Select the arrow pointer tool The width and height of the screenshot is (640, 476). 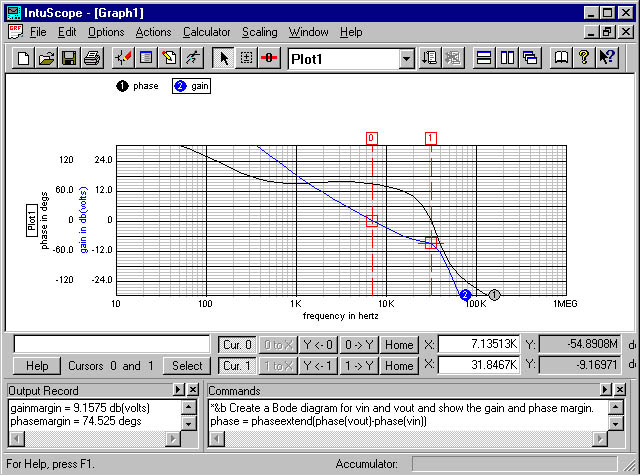[223, 58]
